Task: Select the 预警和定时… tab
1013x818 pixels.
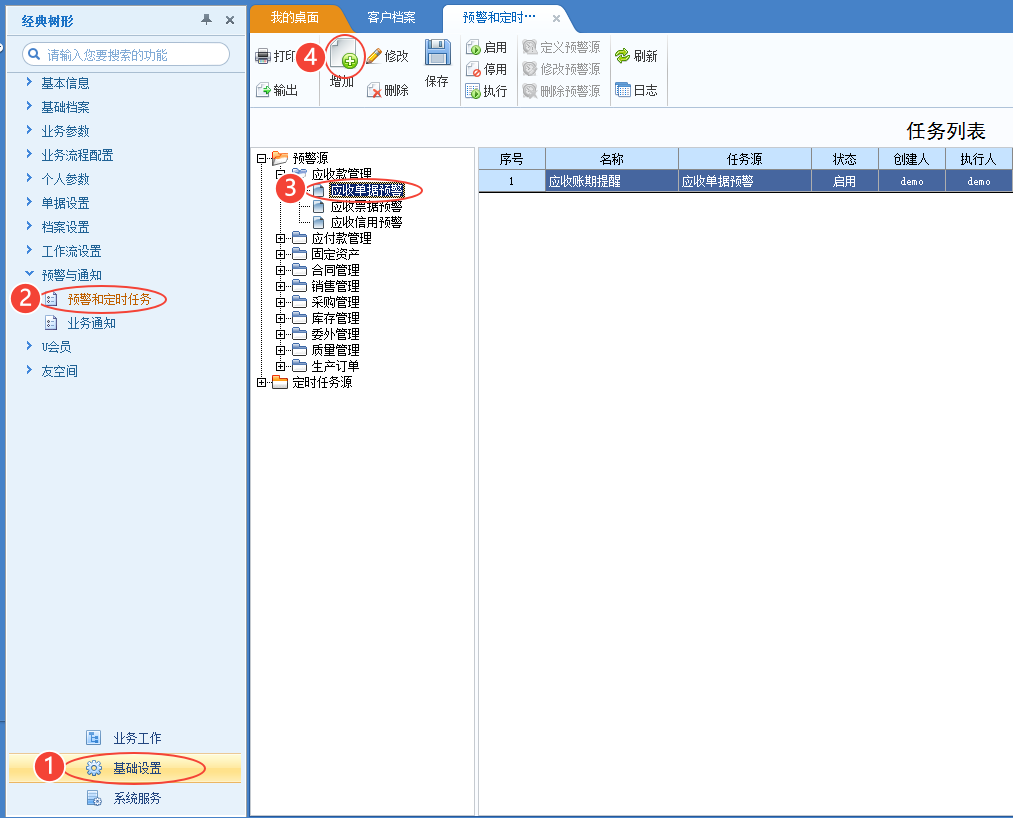Action: click(x=499, y=17)
